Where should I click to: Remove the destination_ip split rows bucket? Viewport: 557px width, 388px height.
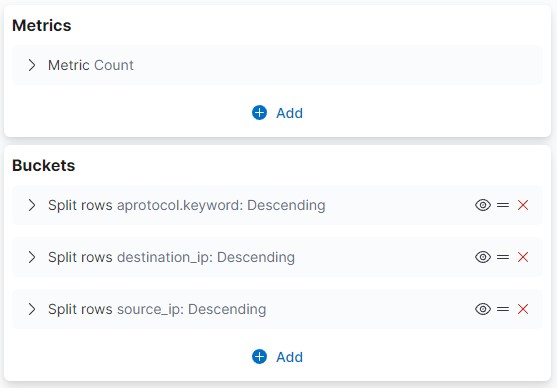523,257
